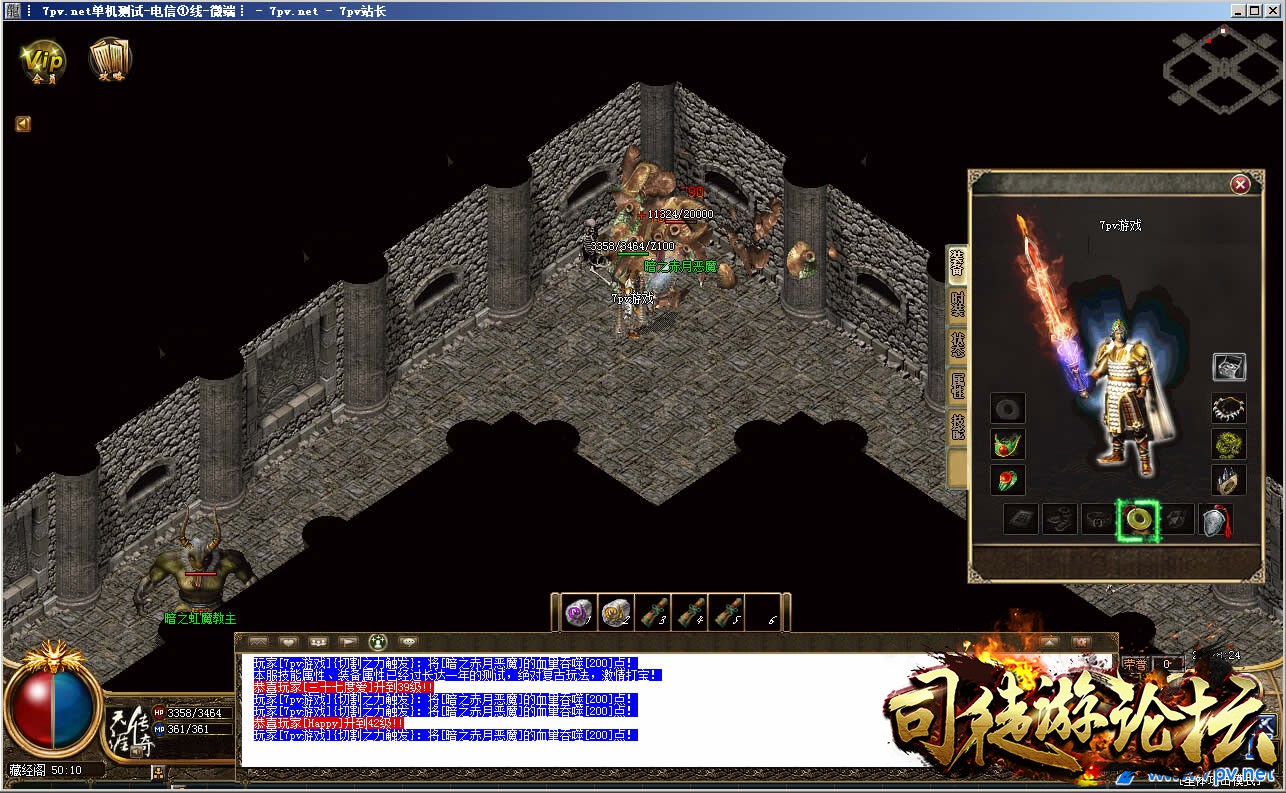Click the 藏经阁 50:10 map location label
Viewport: 1286px width, 793px height.
[x=46, y=770]
